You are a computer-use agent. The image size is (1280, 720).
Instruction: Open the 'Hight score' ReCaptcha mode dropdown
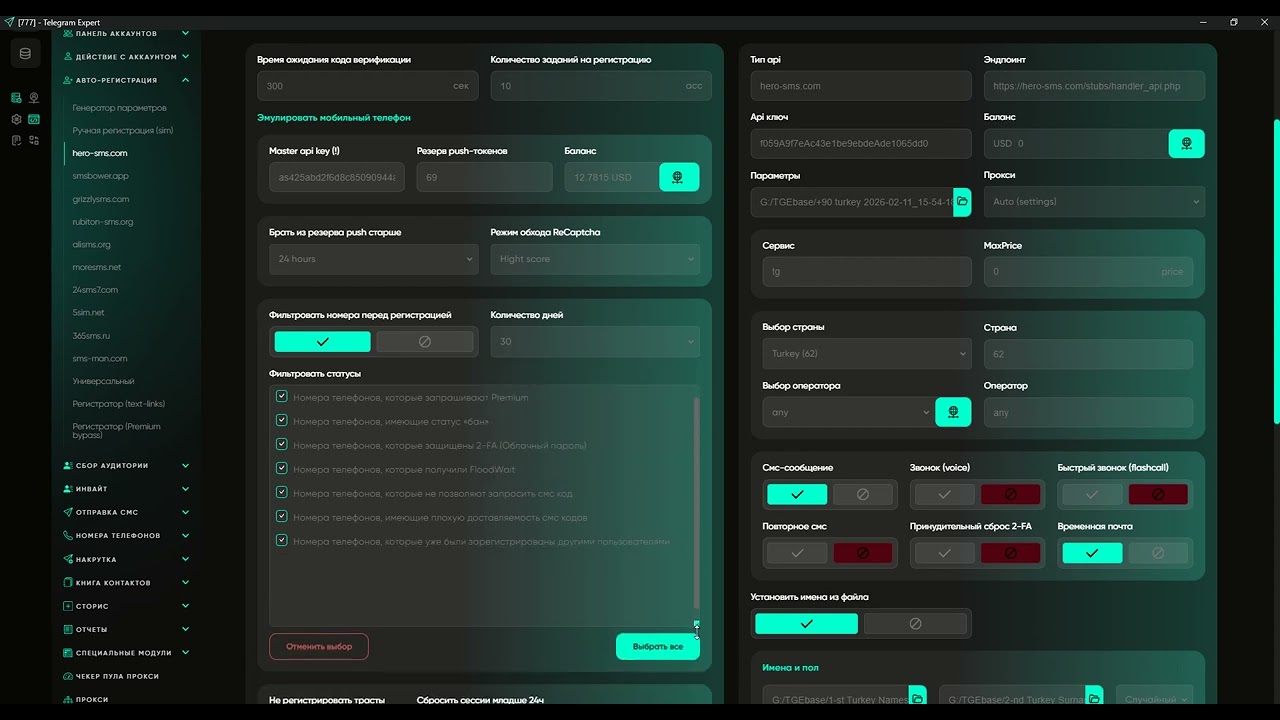(595, 259)
